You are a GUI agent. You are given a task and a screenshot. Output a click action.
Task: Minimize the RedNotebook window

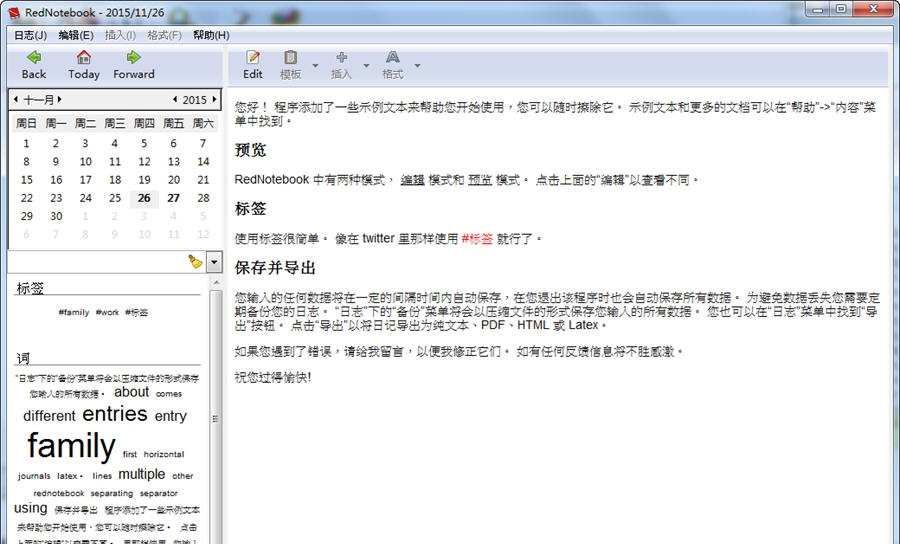[818, 9]
